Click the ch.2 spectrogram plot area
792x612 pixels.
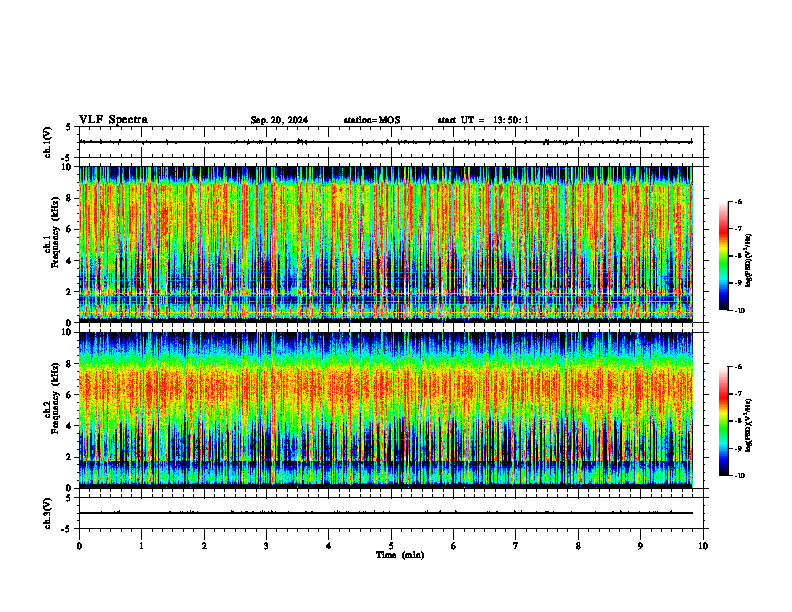[385, 410]
